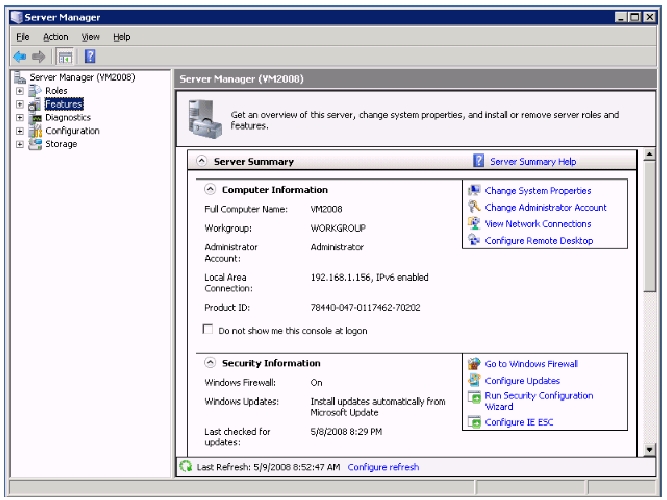The height and width of the screenshot is (500, 667).
Task: Open the View Network Connections link
Action: coord(538,223)
